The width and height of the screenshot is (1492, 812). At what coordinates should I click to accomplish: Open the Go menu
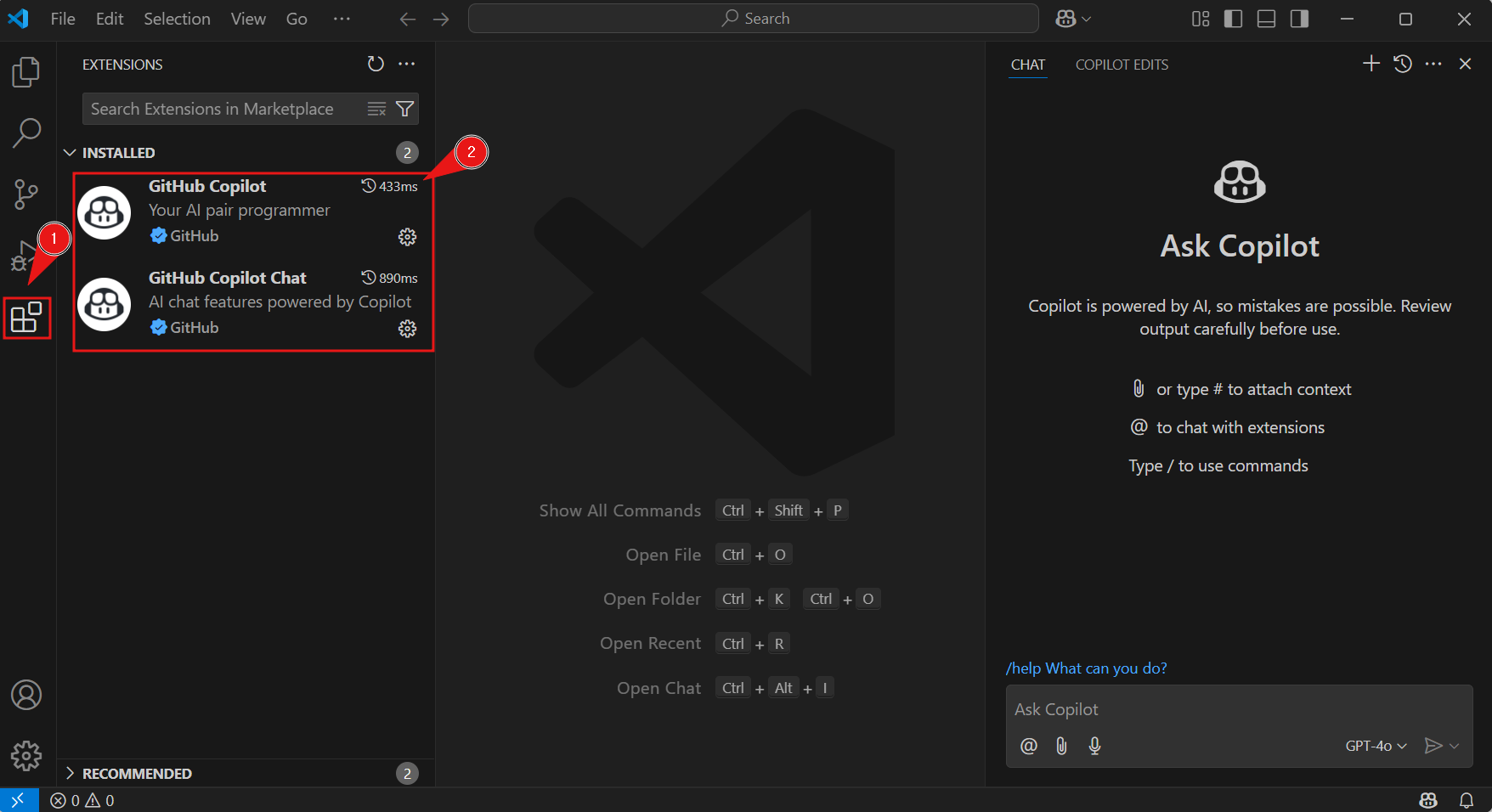point(297,19)
